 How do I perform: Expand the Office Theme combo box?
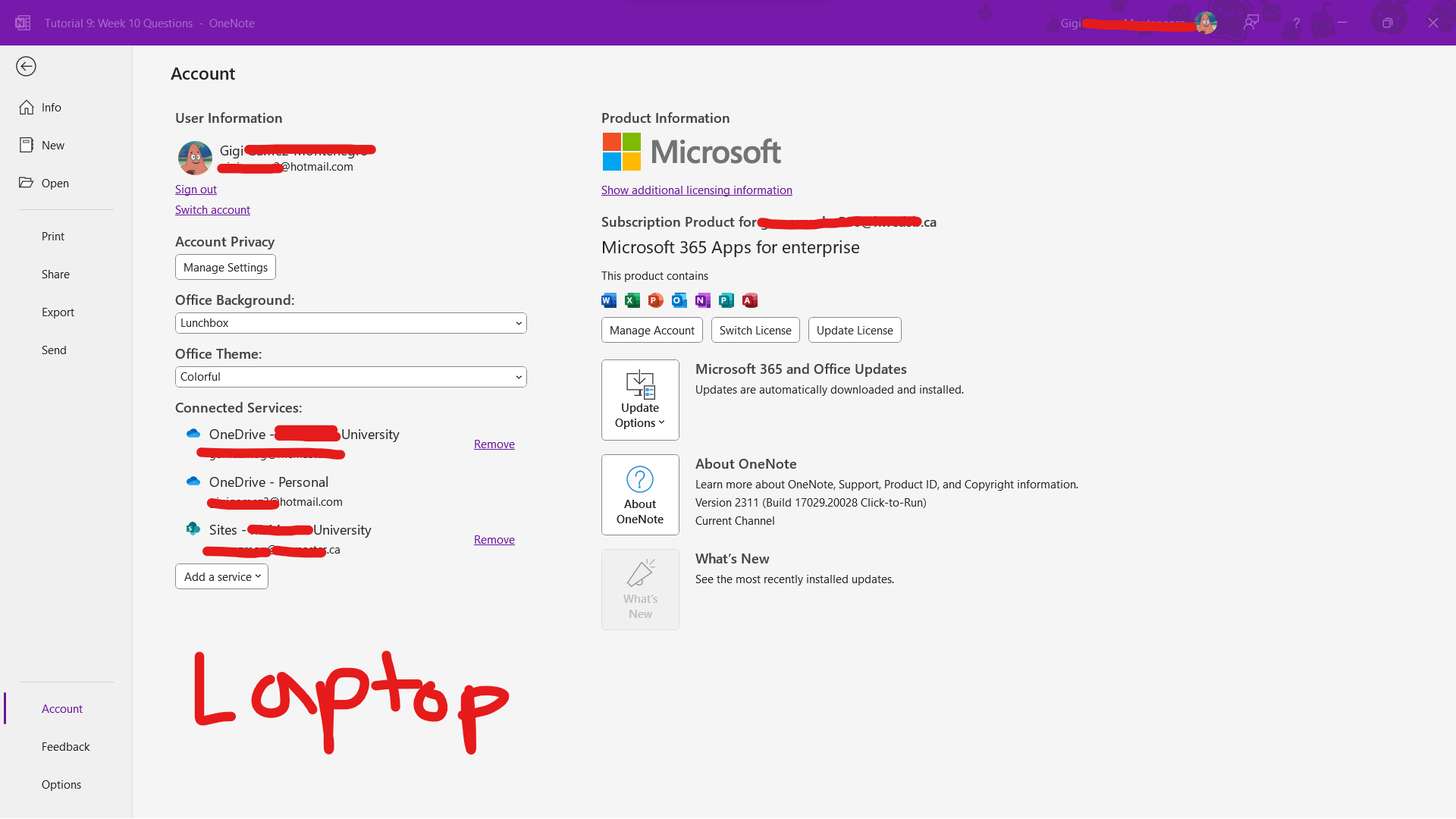(x=350, y=377)
